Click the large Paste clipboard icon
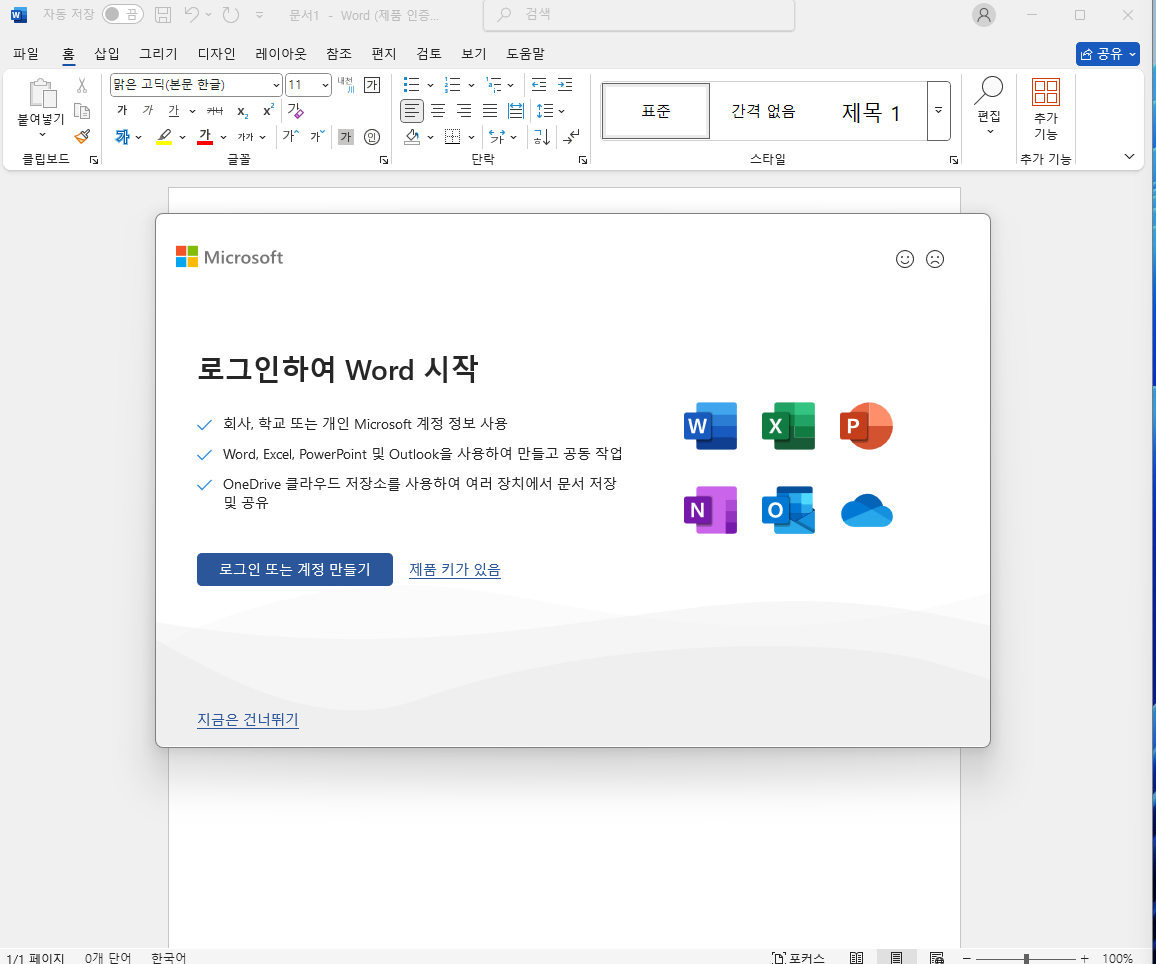 point(42,94)
